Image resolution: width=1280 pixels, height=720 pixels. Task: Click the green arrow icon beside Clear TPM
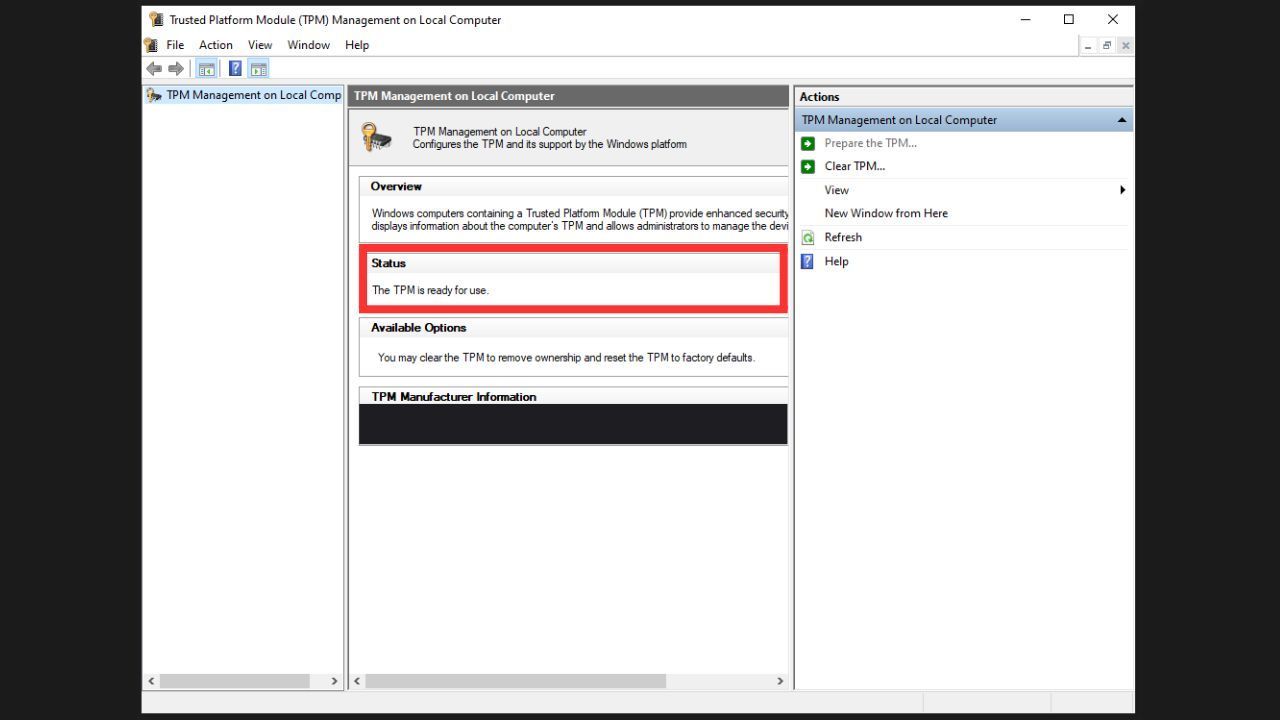[x=808, y=167]
